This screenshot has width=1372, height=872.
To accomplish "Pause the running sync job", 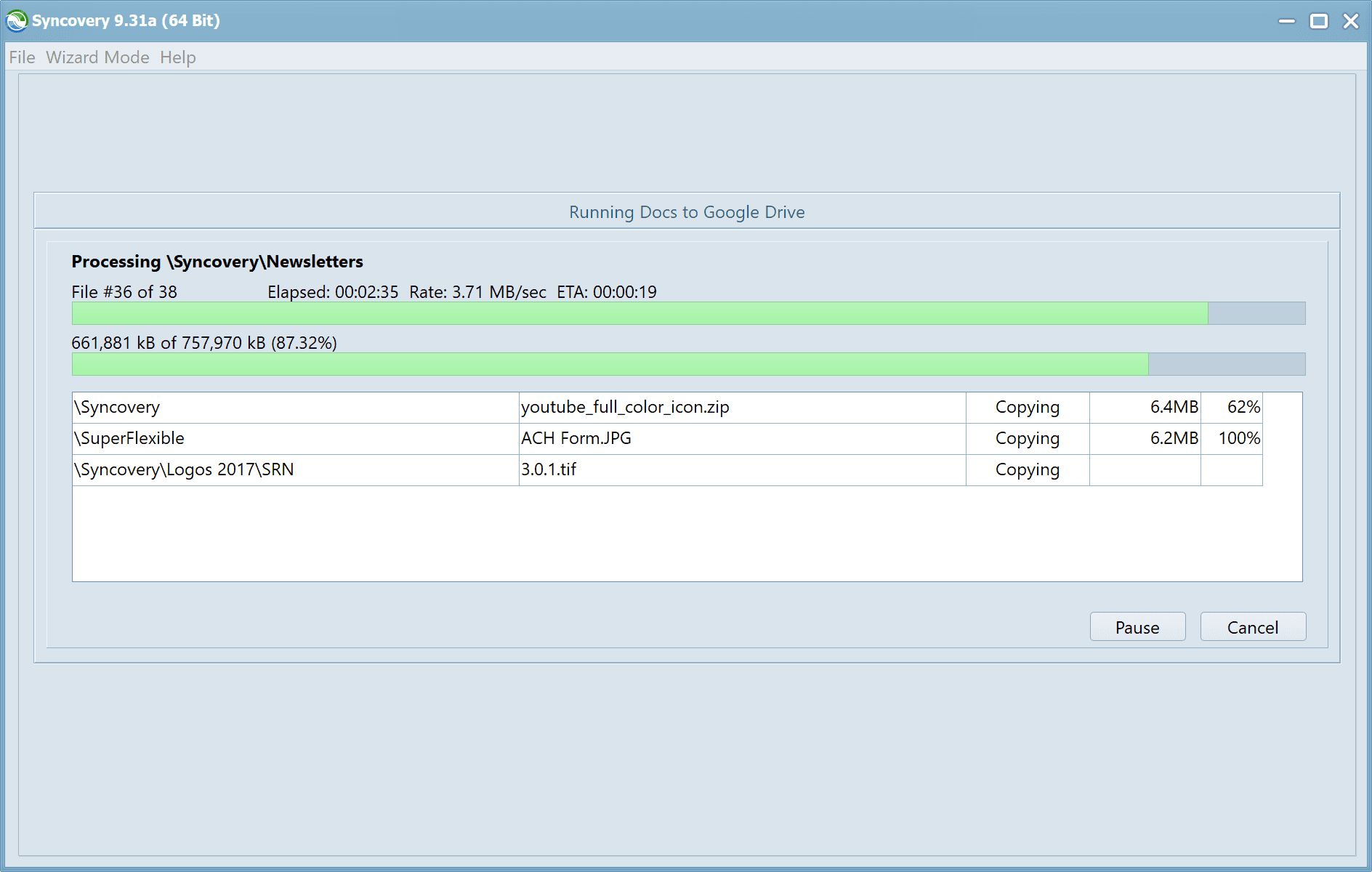I will coord(1137,626).
